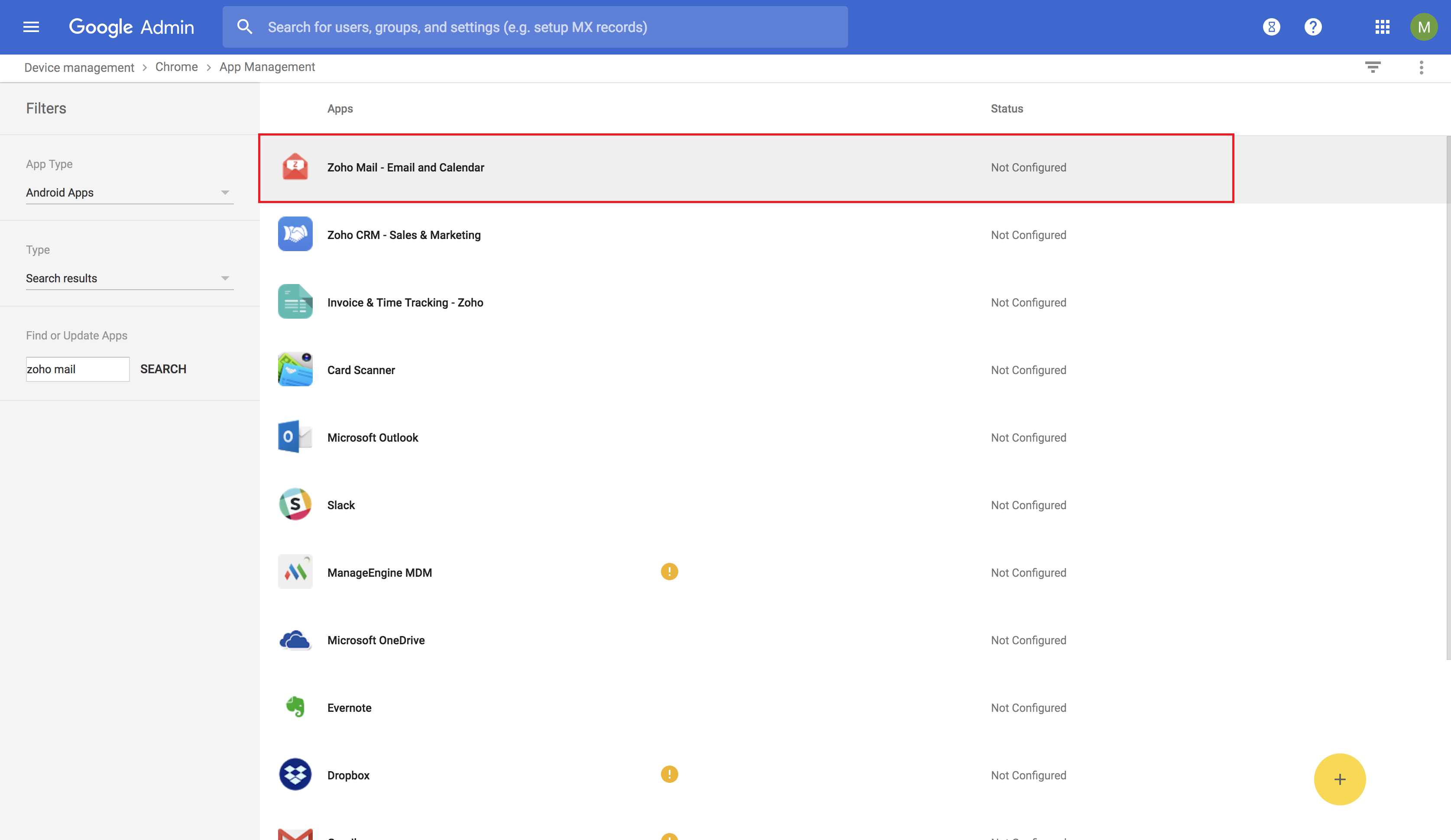The image size is (1451, 840).
Task: Select the Zoho CRM app icon
Action: pyautogui.click(x=295, y=234)
